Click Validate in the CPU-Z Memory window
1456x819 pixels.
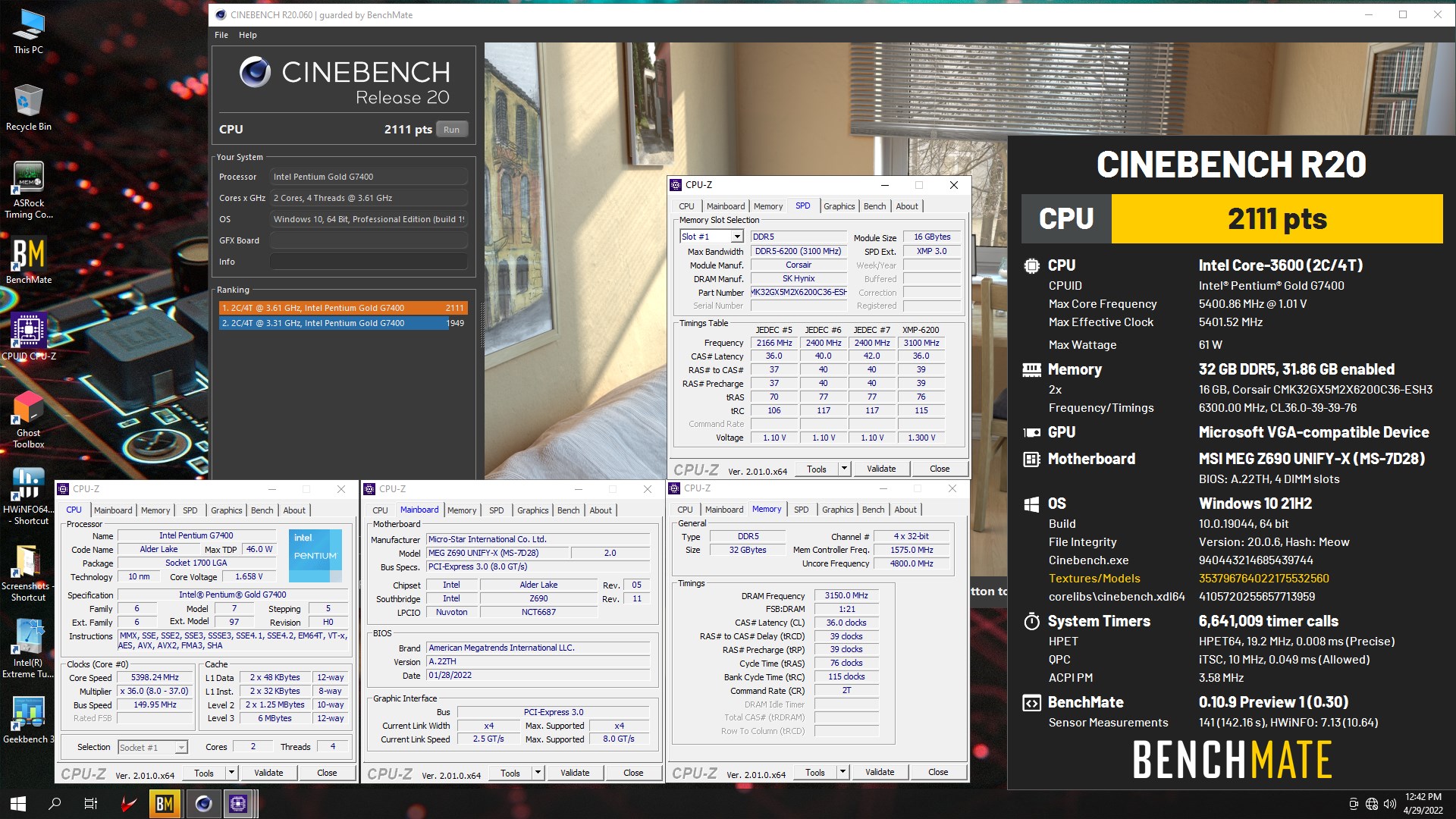pos(880,772)
